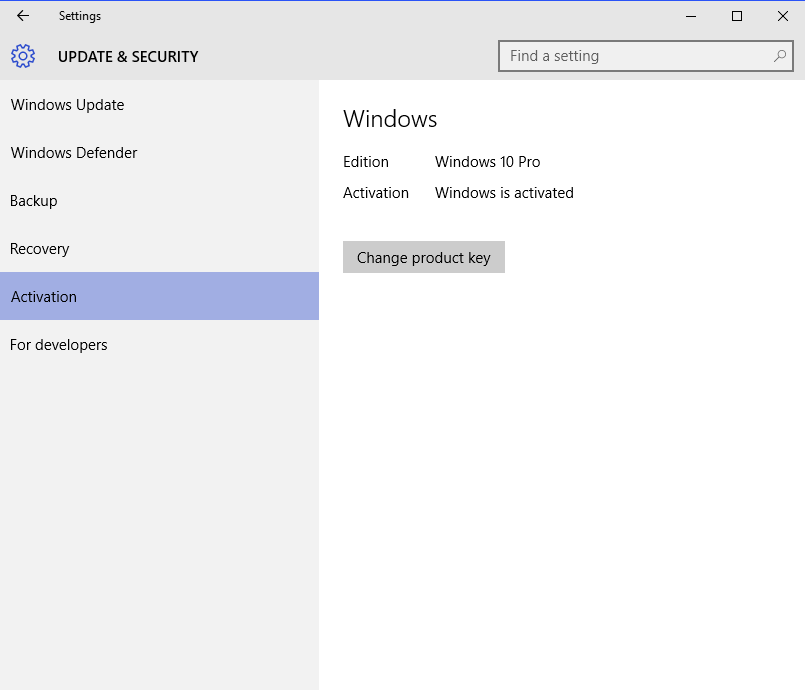Click 'Windows is activated' status text

pyautogui.click(x=504, y=193)
